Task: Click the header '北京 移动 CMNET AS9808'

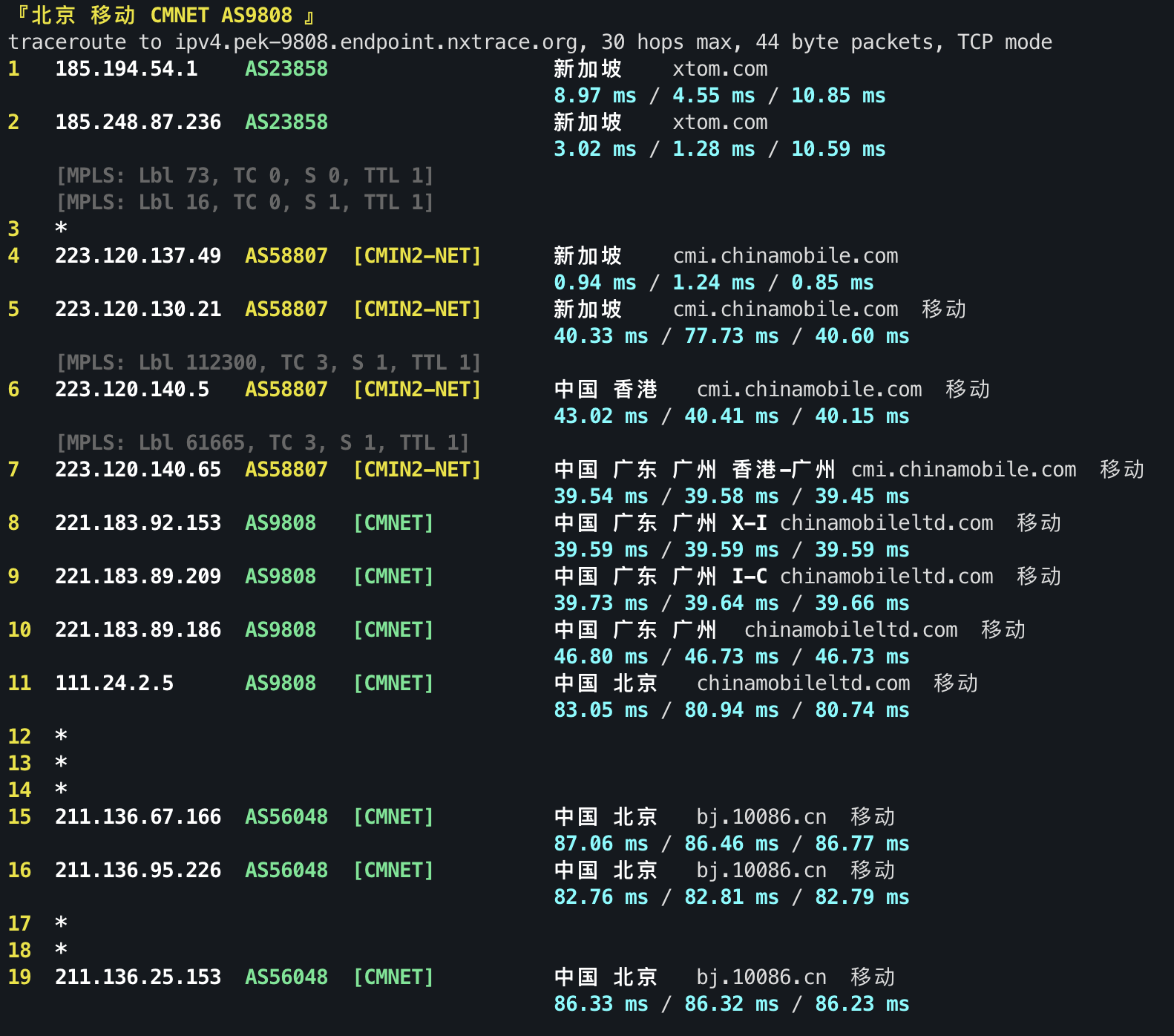Action: (x=162, y=16)
